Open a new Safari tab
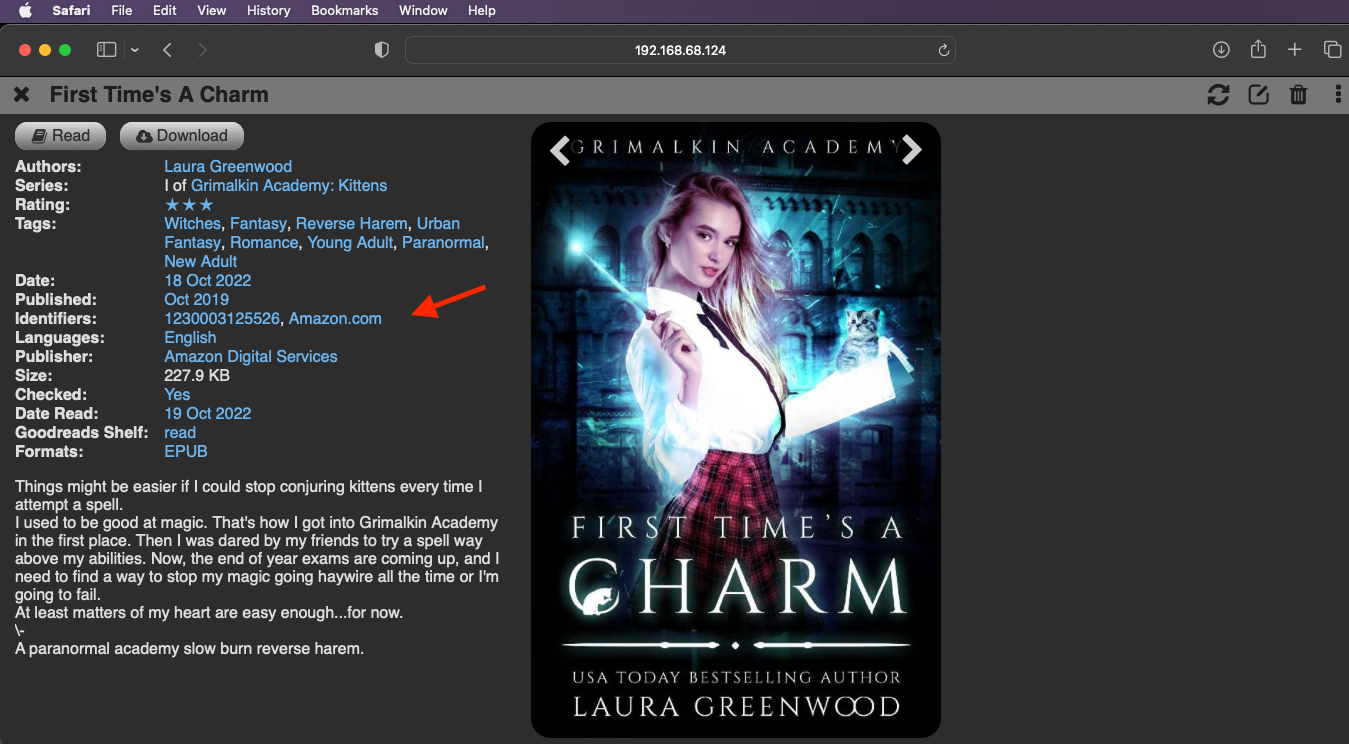Viewport: 1349px width, 744px height. (1295, 50)
